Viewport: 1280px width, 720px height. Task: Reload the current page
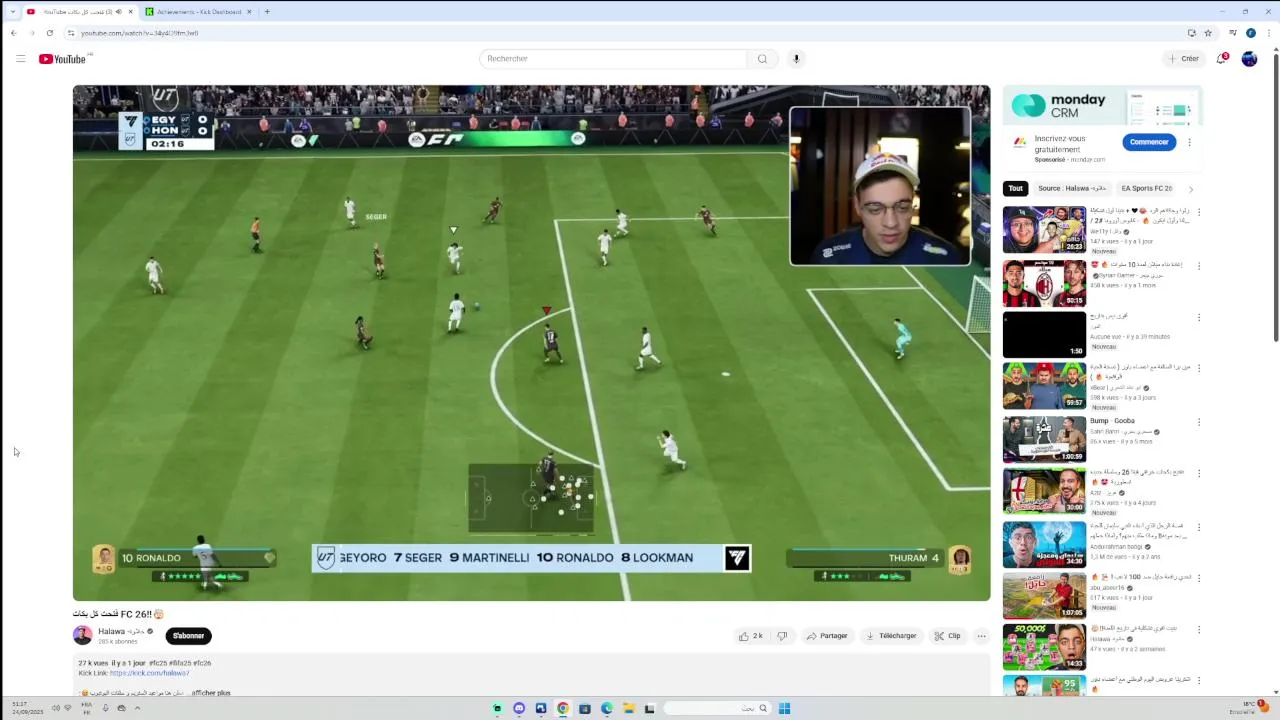(49, 33)
